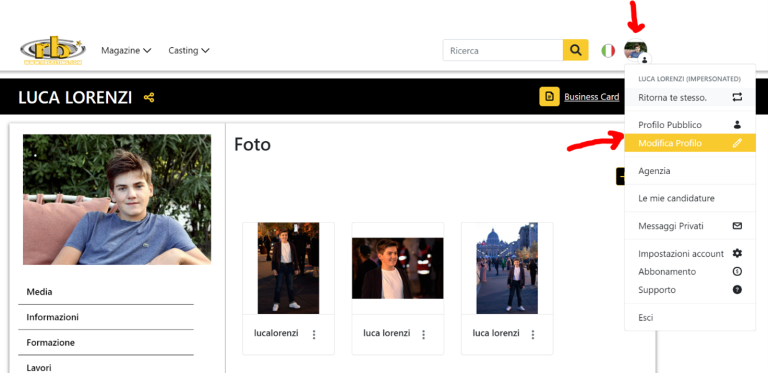This screenshot has width=768, height=373.
Task: Expand the Casting dropdown menu
Action: click(x=189, y=50)
